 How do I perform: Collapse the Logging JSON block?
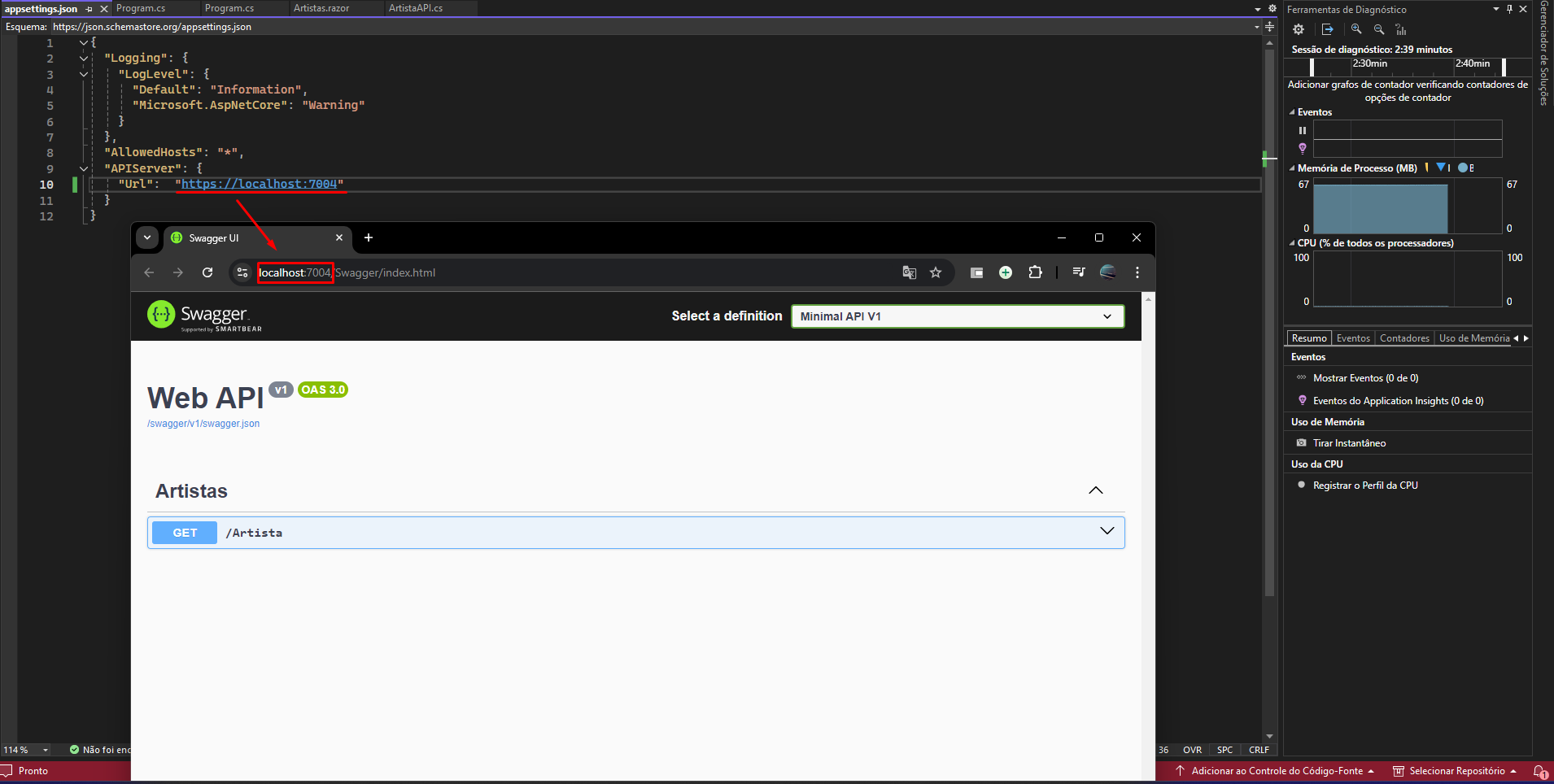point(84,59)
